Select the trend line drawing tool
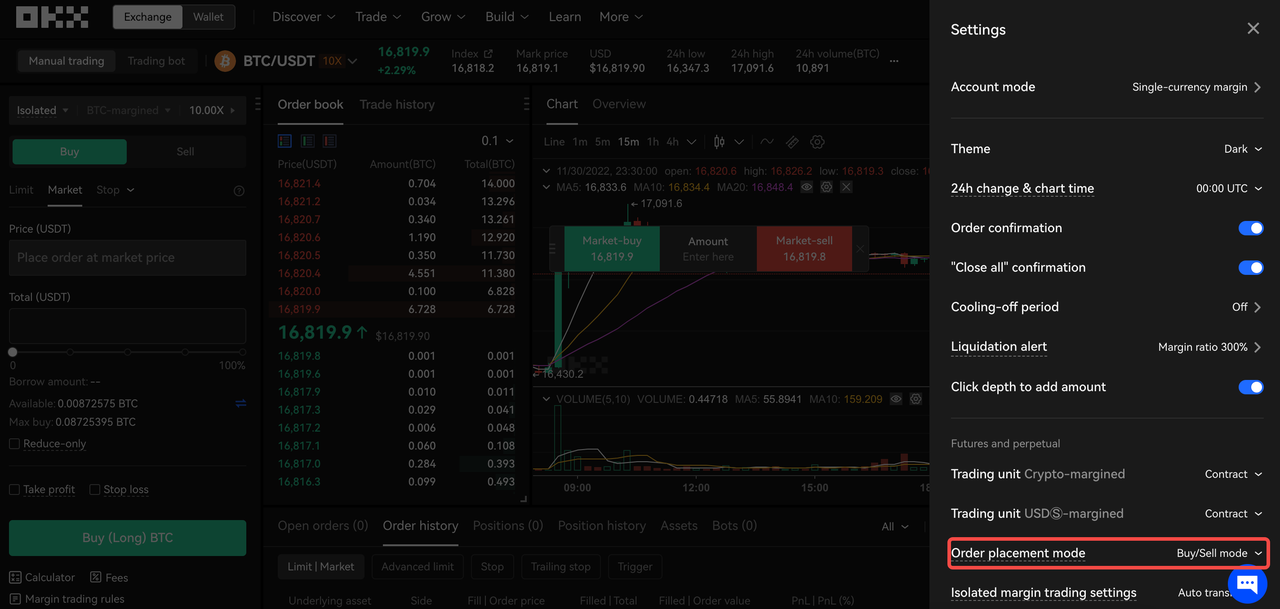Viewport: 1280px width, 609px height. point(766,142)
